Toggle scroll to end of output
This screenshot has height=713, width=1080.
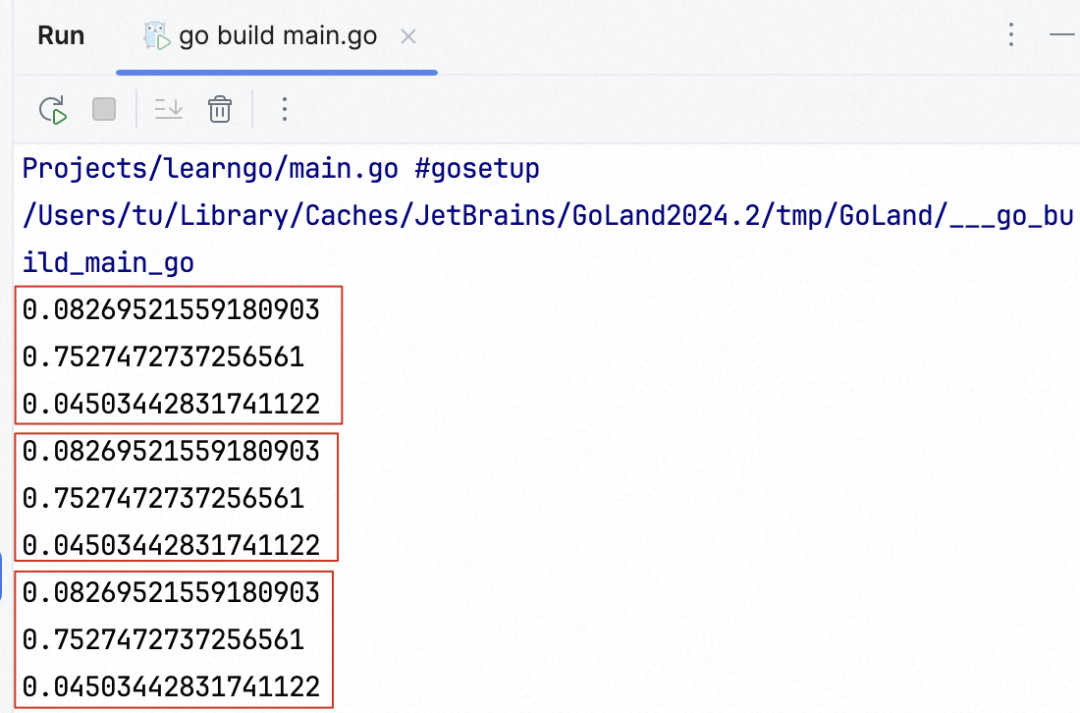pos(169,109)
